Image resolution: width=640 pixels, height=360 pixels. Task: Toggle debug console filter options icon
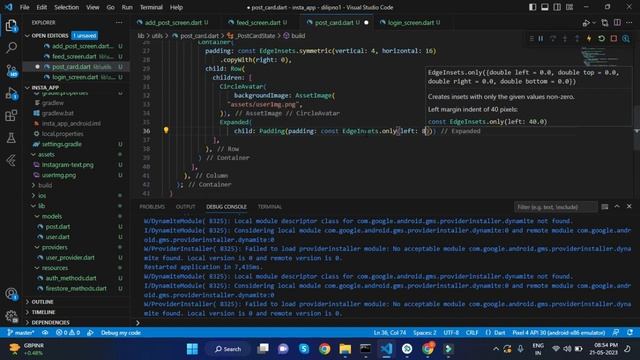point(605,207)
